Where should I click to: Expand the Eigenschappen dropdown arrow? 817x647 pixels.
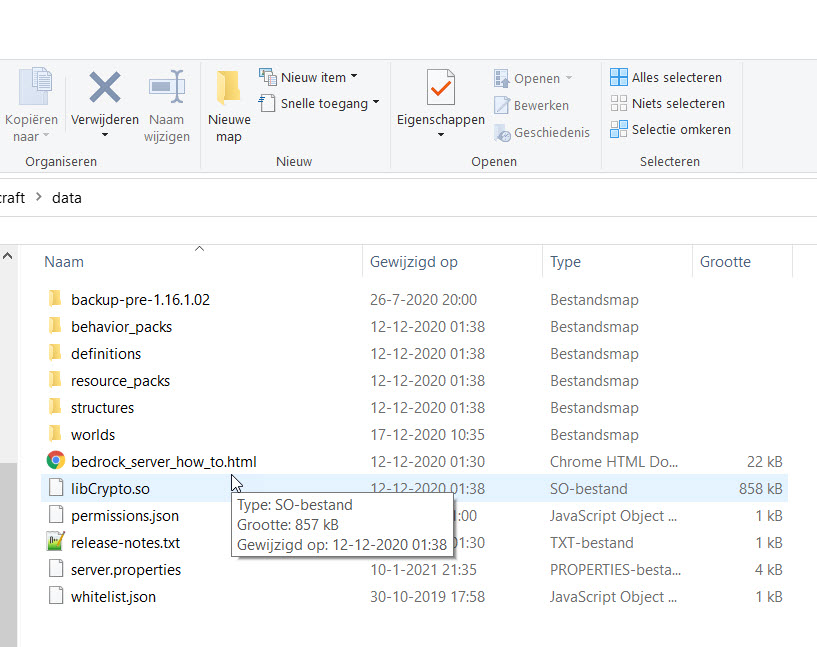point(441,135)
